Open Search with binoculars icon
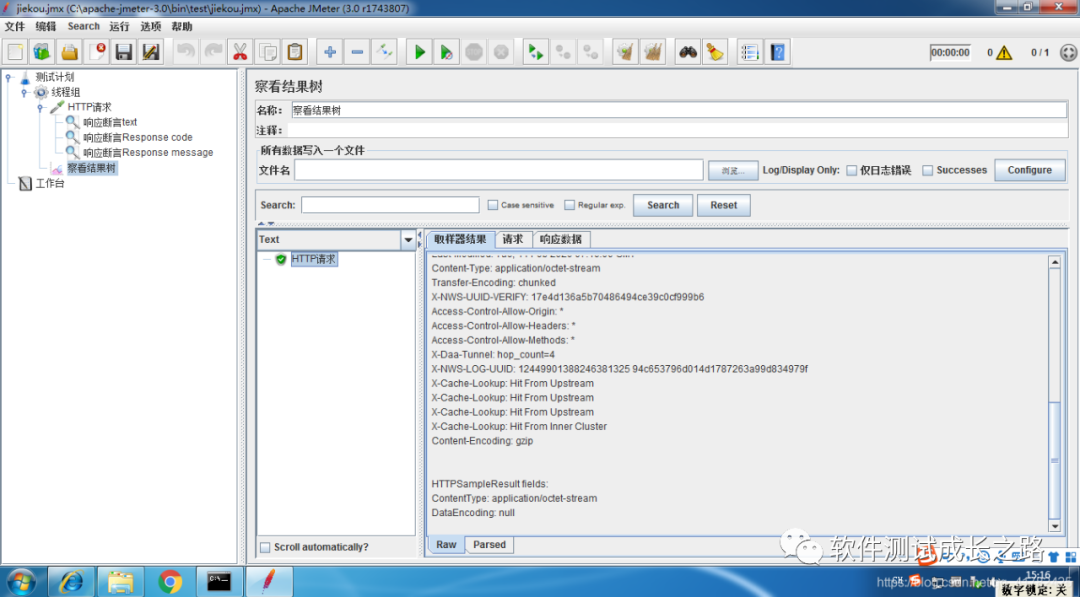 pos(687,52)
